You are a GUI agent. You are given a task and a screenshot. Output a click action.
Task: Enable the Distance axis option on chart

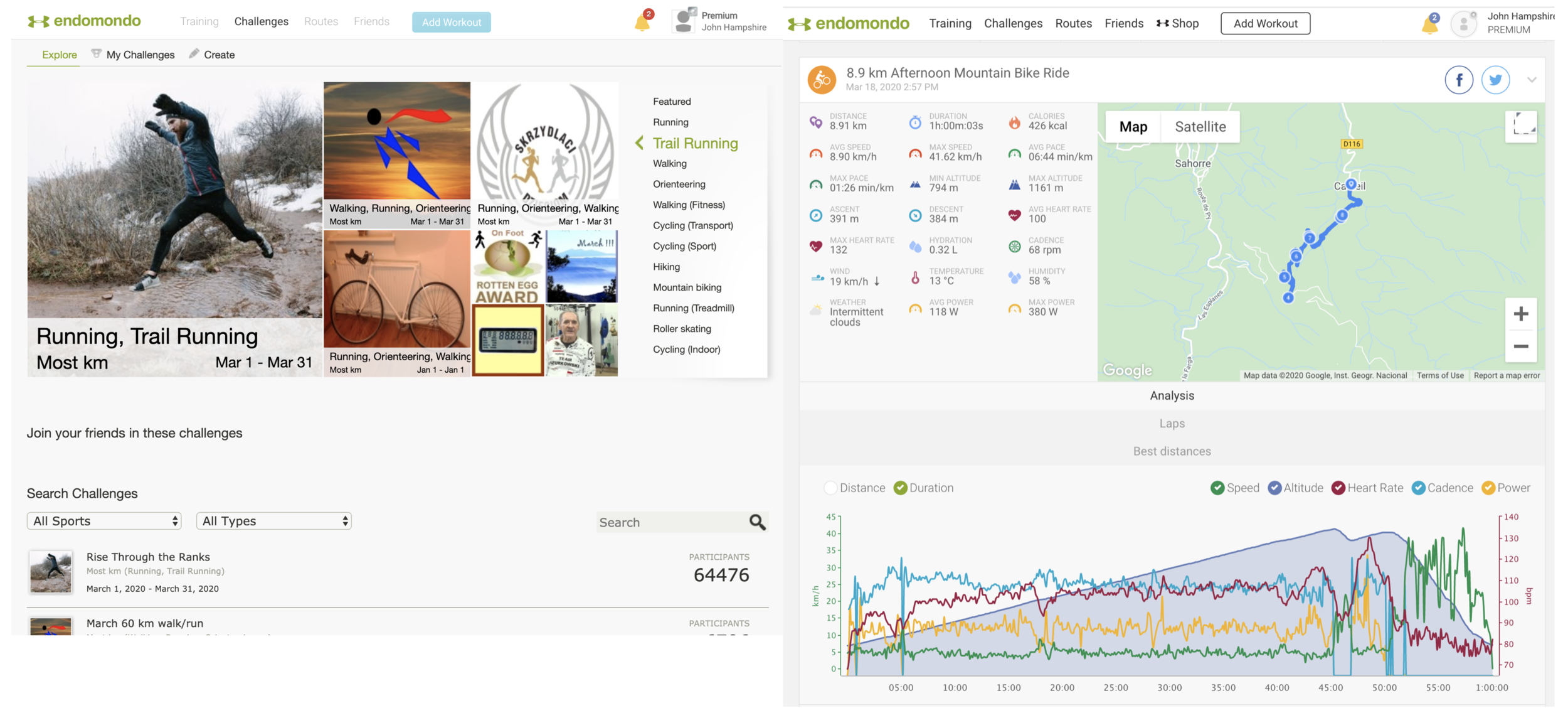pyautogui.click(x=830, y=488)
